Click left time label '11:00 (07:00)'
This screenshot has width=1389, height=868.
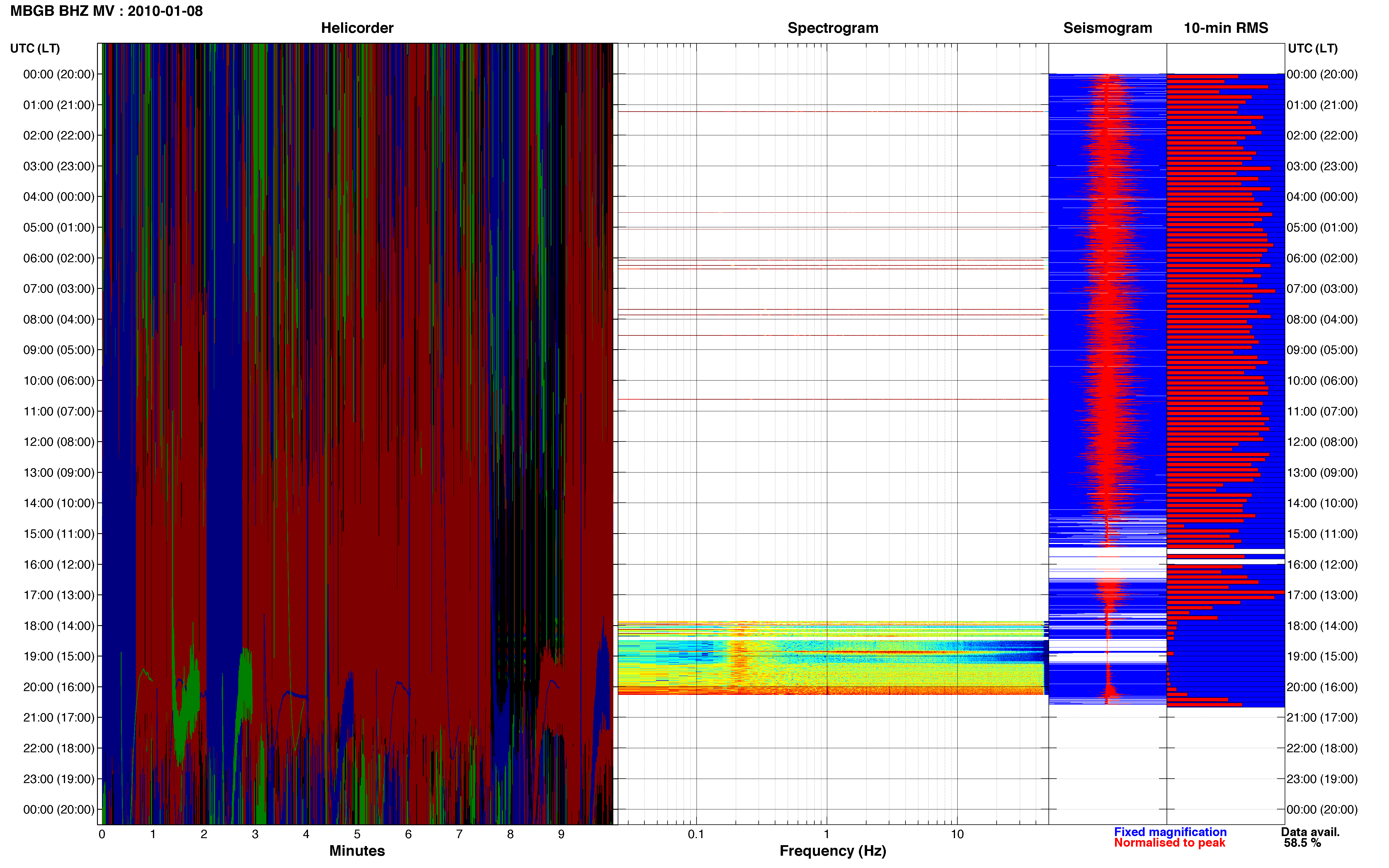(x=59, y=412)
